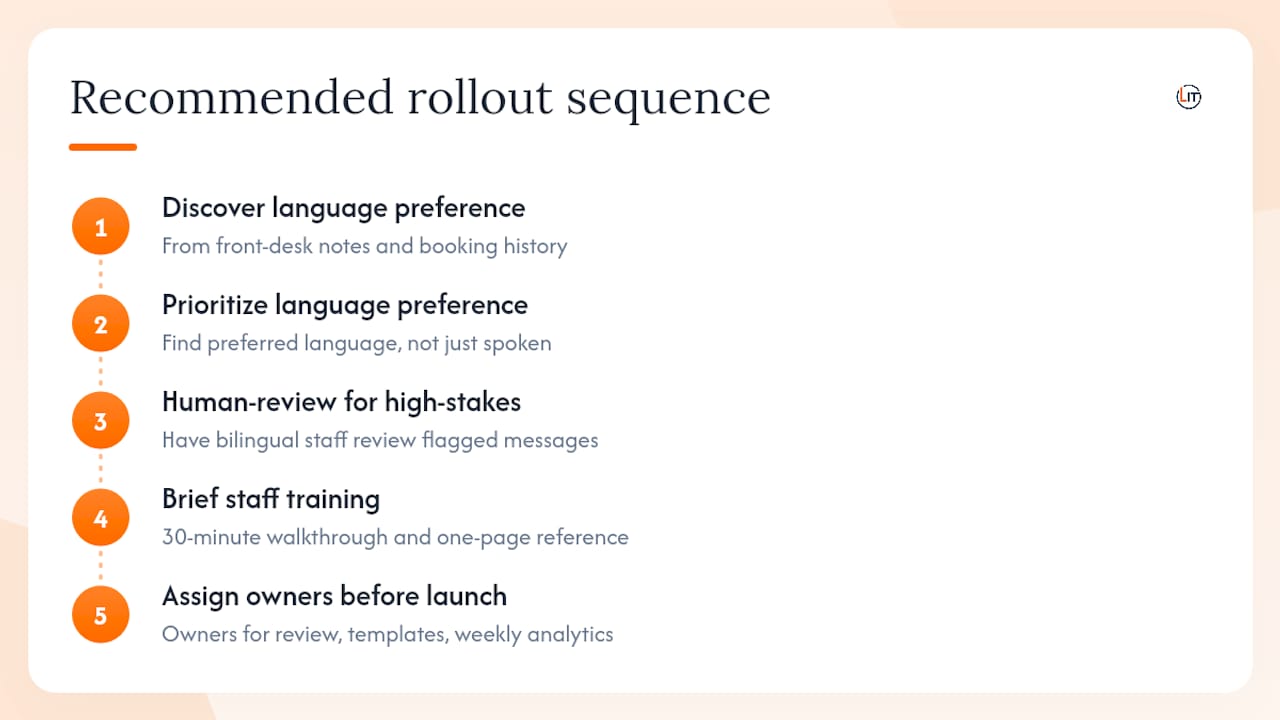
Task: Click 'Find preferred language, not just spoken' text
Action: pos(356,343)
